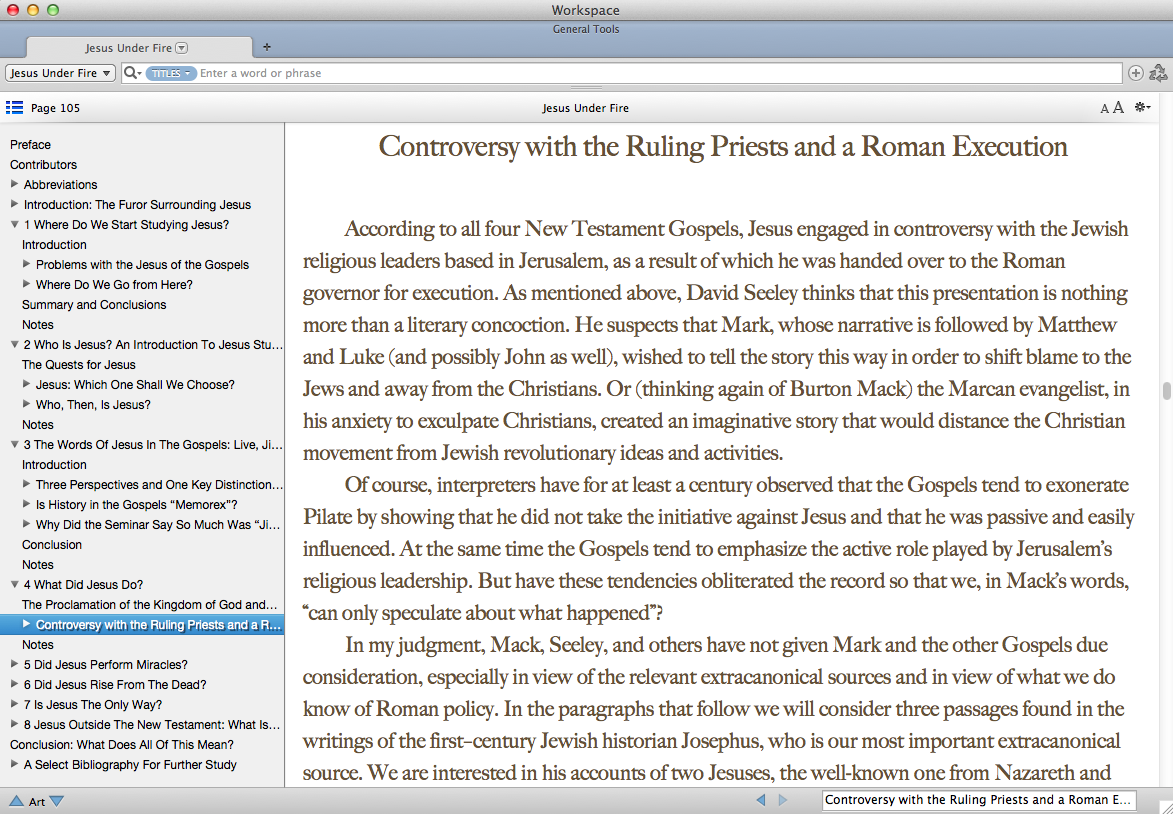Expand Jesus: Which One Shall We Choose?
This screenshot has width=1173, height=814.
[x=27, y=385]
